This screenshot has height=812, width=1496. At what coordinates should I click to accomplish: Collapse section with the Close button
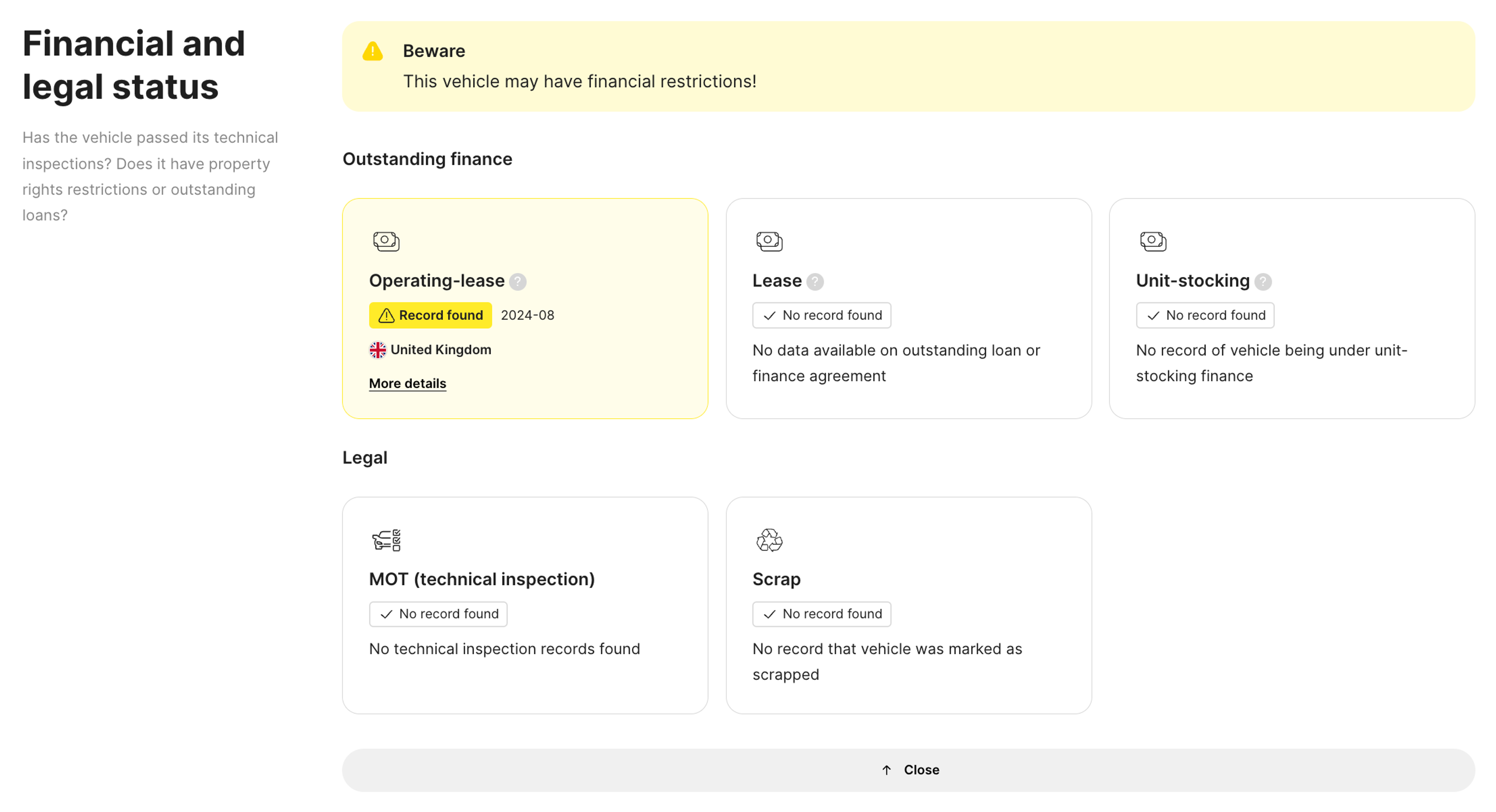click(908, 770)
